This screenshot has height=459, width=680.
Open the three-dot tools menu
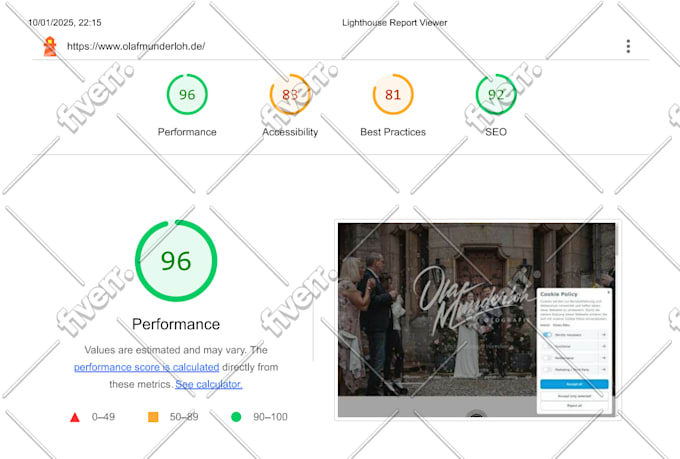pyautogui.click(x=628, y=46)
